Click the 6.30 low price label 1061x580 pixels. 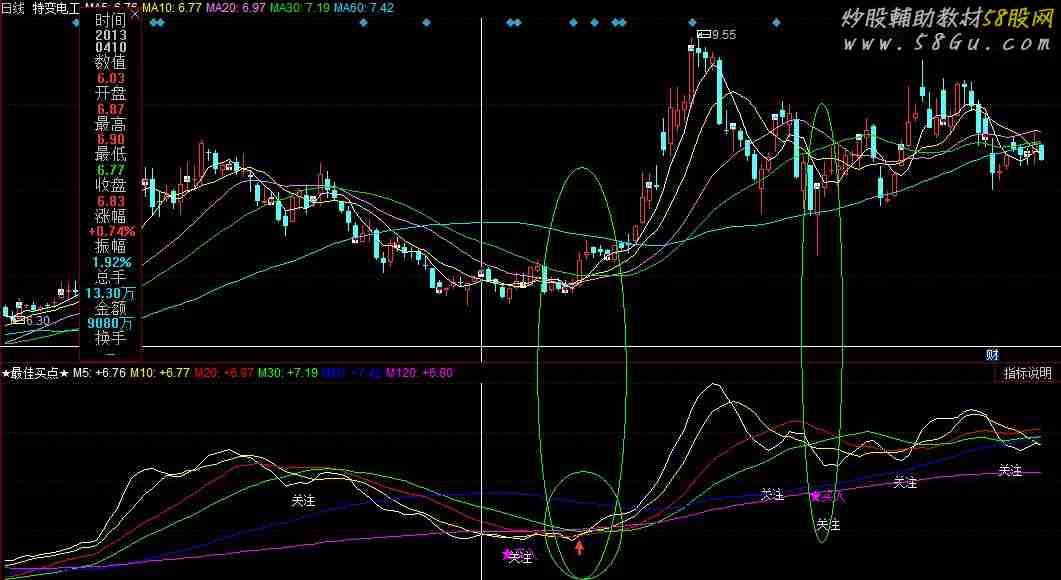coord(38,320)
